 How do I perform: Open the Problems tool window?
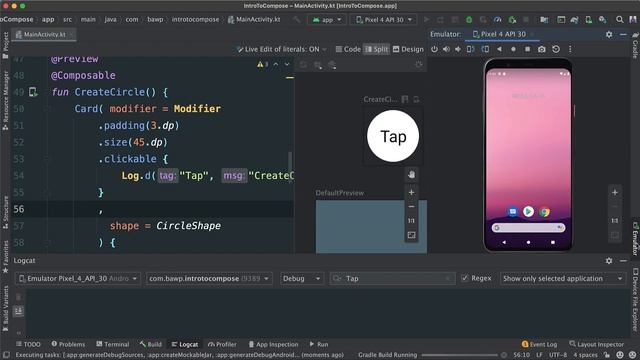(68, 344)
